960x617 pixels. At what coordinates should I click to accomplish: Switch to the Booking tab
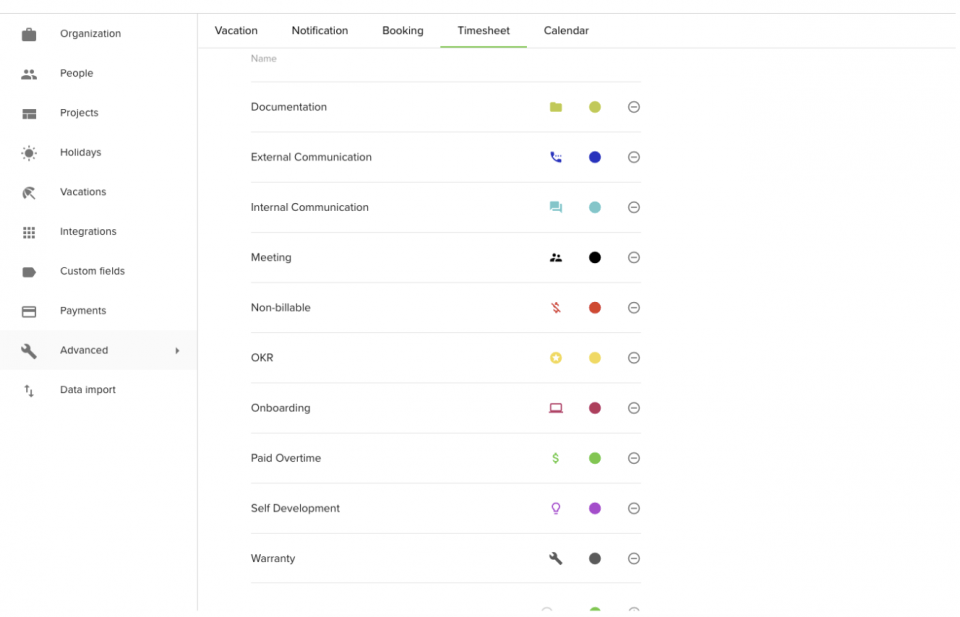point(402,31)
